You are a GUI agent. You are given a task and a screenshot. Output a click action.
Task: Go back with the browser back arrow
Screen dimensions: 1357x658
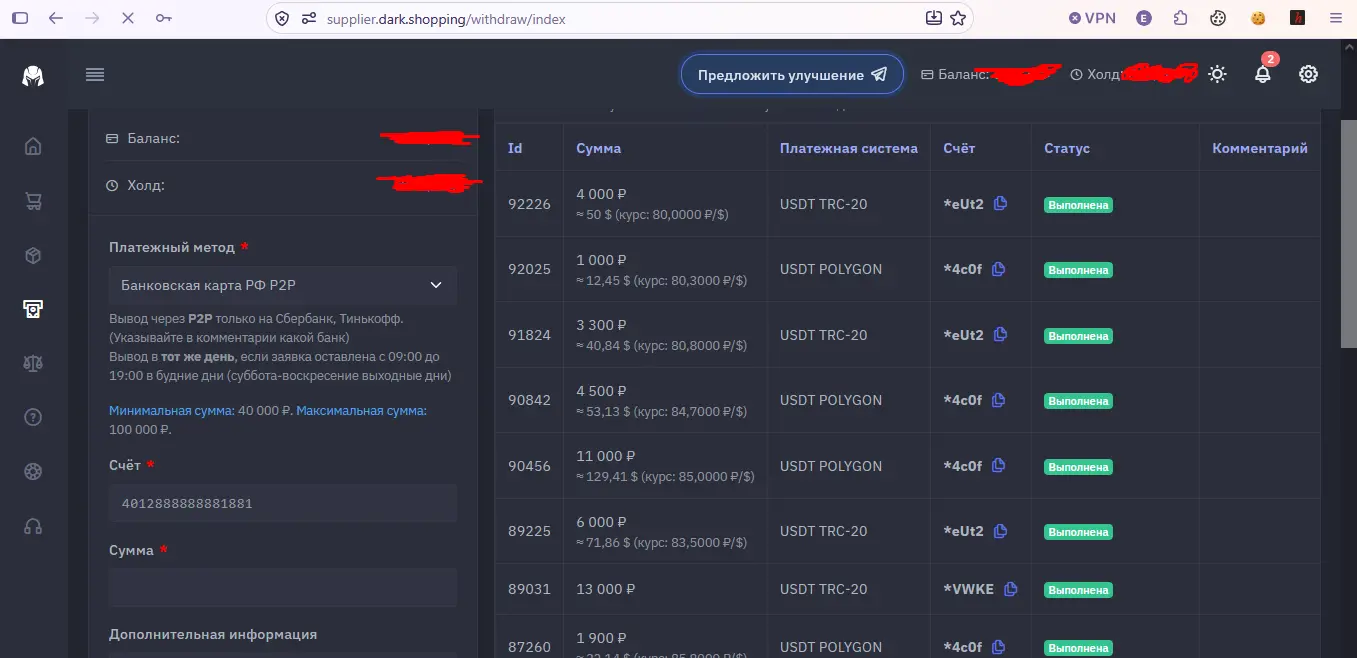(x=55, y=18)
